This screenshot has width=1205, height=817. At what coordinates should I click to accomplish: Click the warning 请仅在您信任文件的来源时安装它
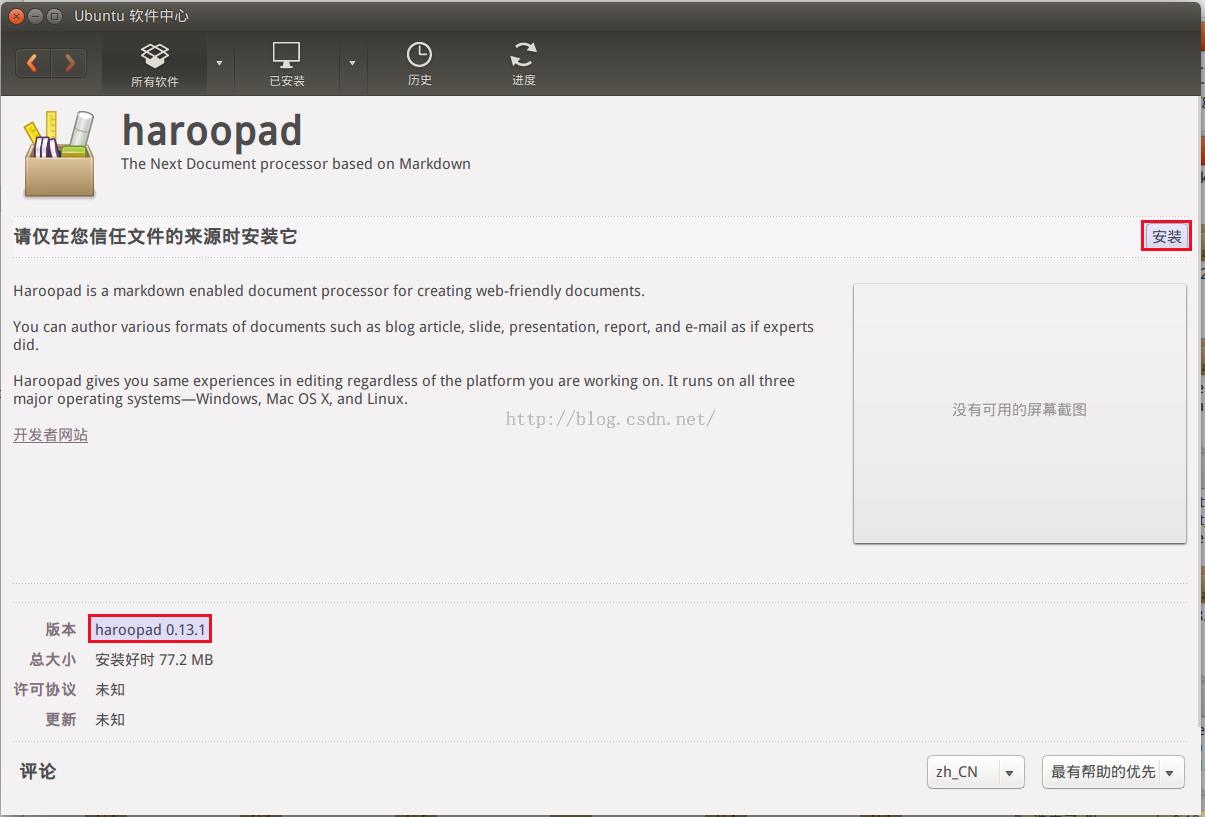[x=155, y=236]
